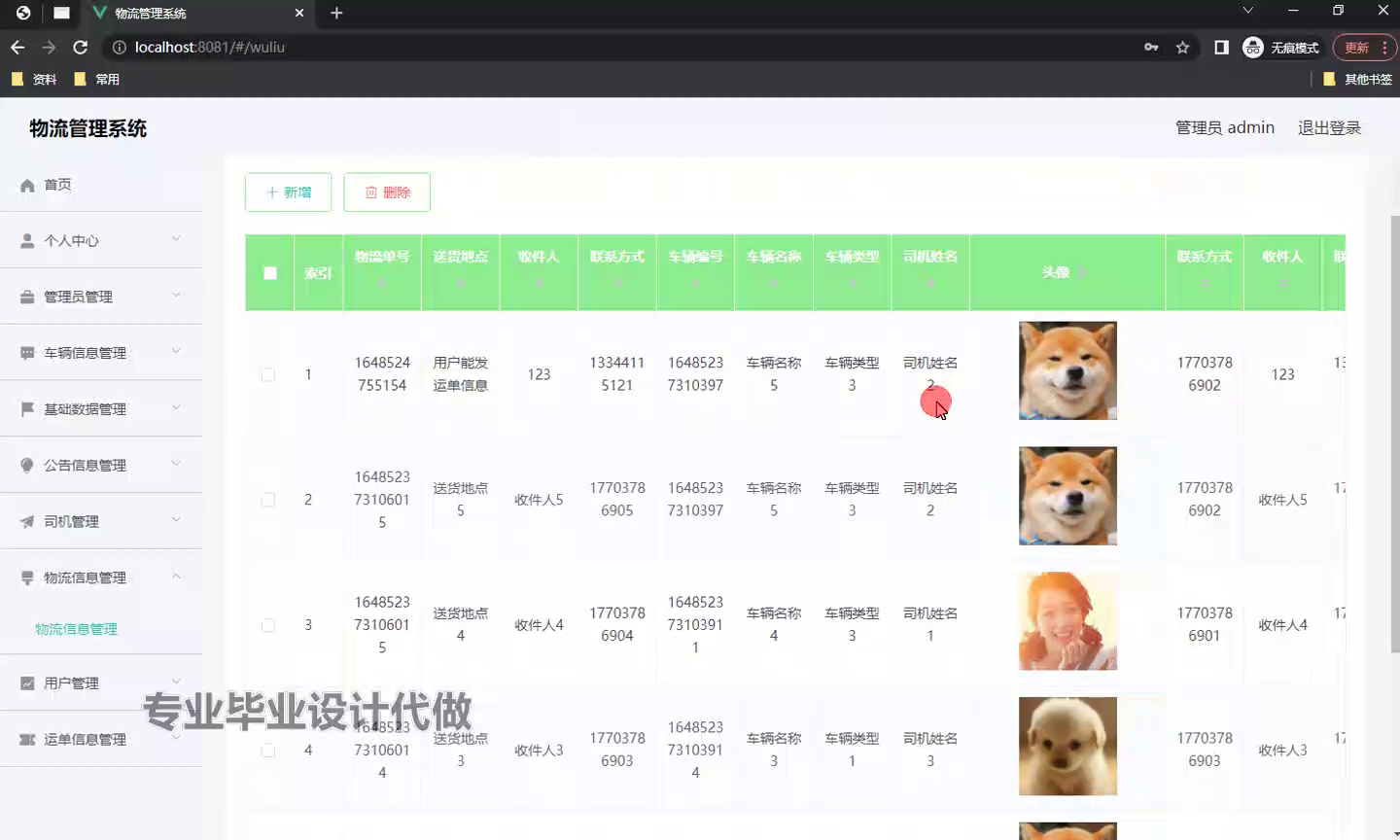Viewport: 1400px width, 840px height.
Task: Go to 首页 via the home icon
Action: pos(27,185)
